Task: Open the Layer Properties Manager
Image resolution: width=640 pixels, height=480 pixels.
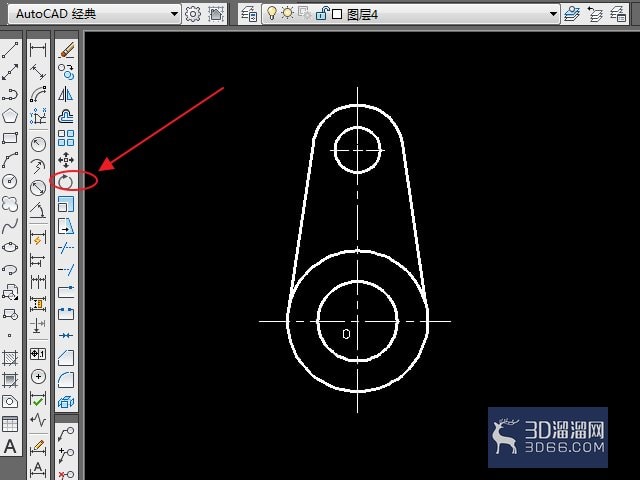Action: pyautogui.click(x=249, y=14)
